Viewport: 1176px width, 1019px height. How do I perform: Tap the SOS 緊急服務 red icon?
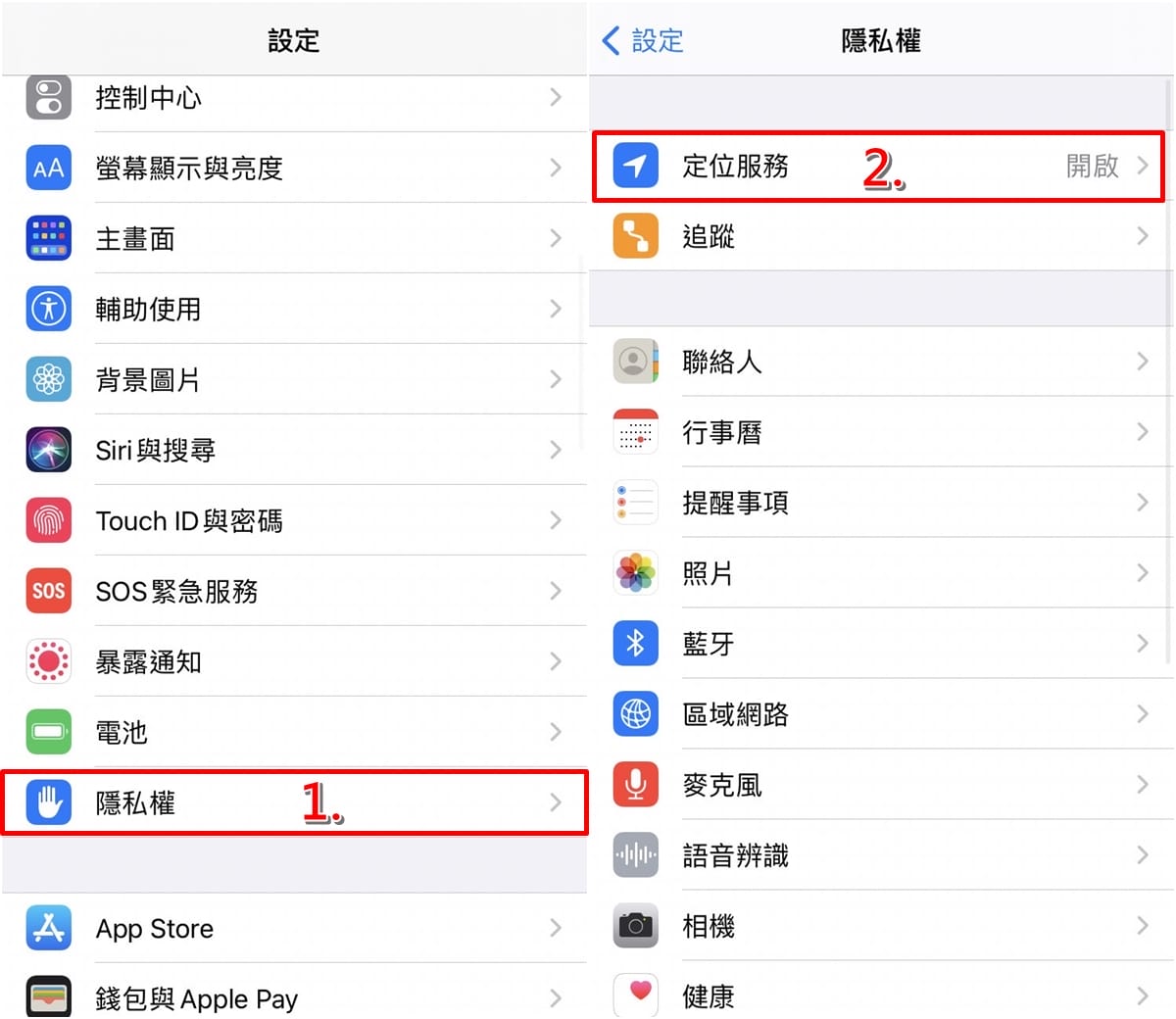48,591
